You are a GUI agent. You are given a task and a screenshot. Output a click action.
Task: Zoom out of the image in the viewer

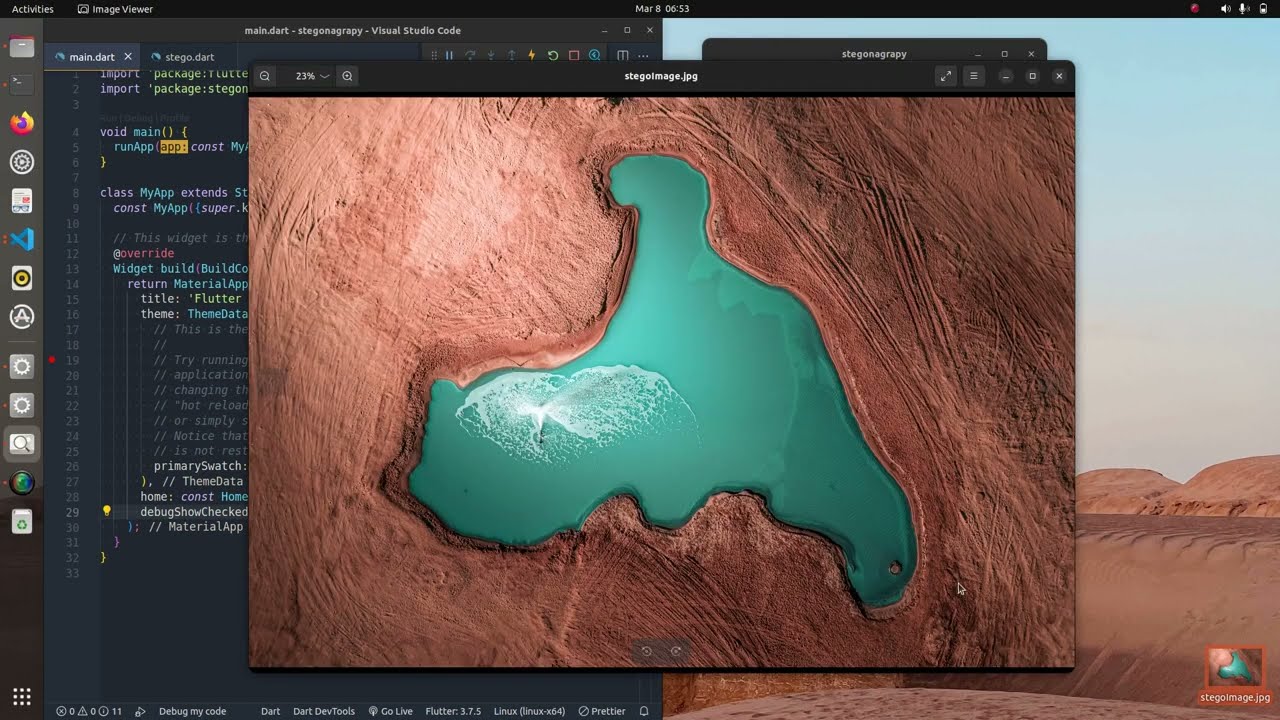(x=264, y=76)
